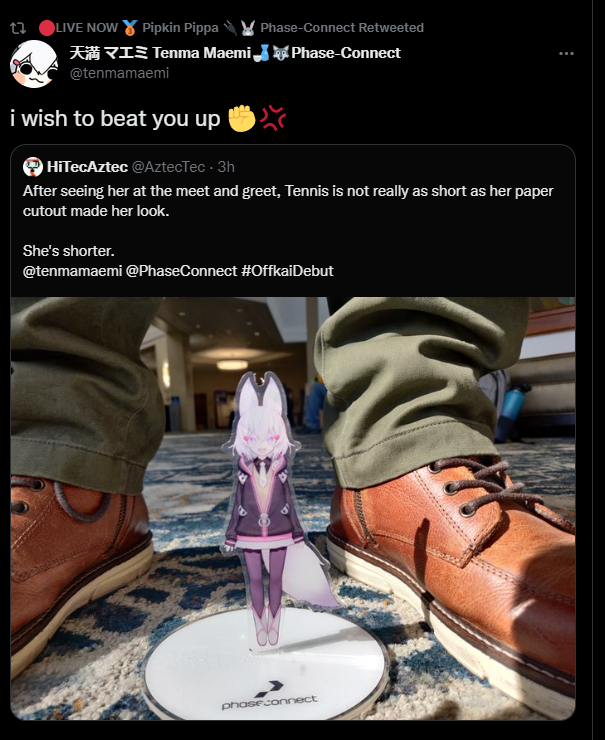Open Tenma Maemi display name link
The image size is (605, 740).
[x=235, y=53]
